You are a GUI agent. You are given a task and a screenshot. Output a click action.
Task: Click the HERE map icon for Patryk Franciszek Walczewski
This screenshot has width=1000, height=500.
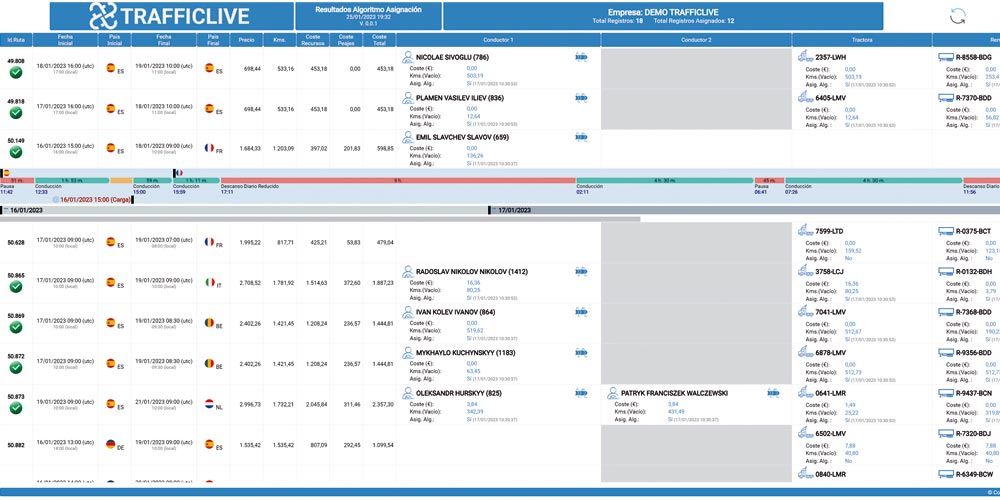(778, 393)
